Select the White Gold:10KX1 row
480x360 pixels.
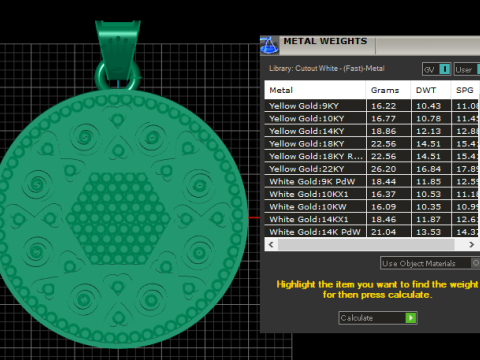[x=372, y=194]
